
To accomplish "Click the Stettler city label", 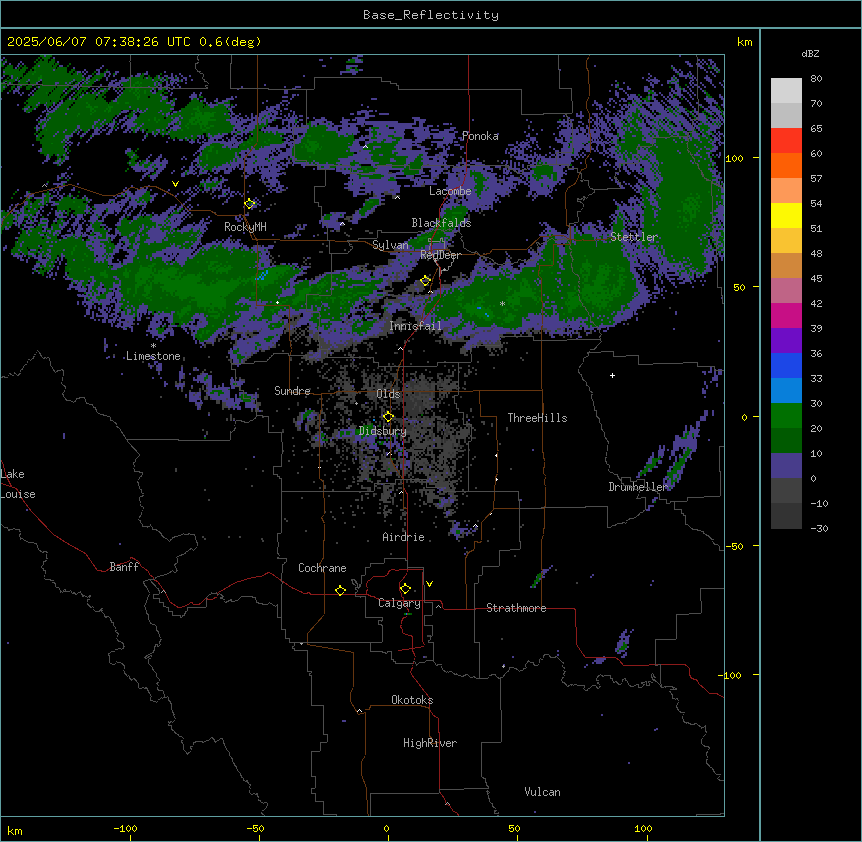I will 634,237.
